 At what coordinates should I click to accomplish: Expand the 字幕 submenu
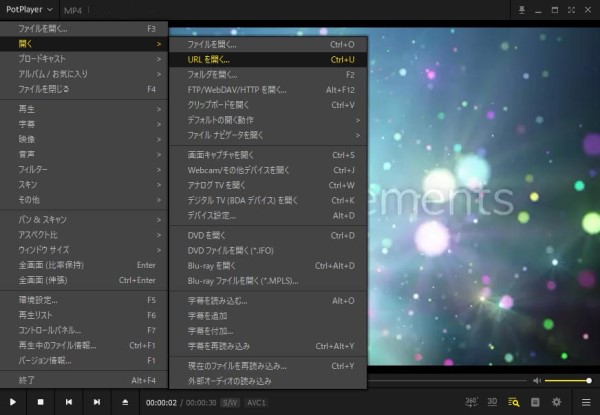84,124
